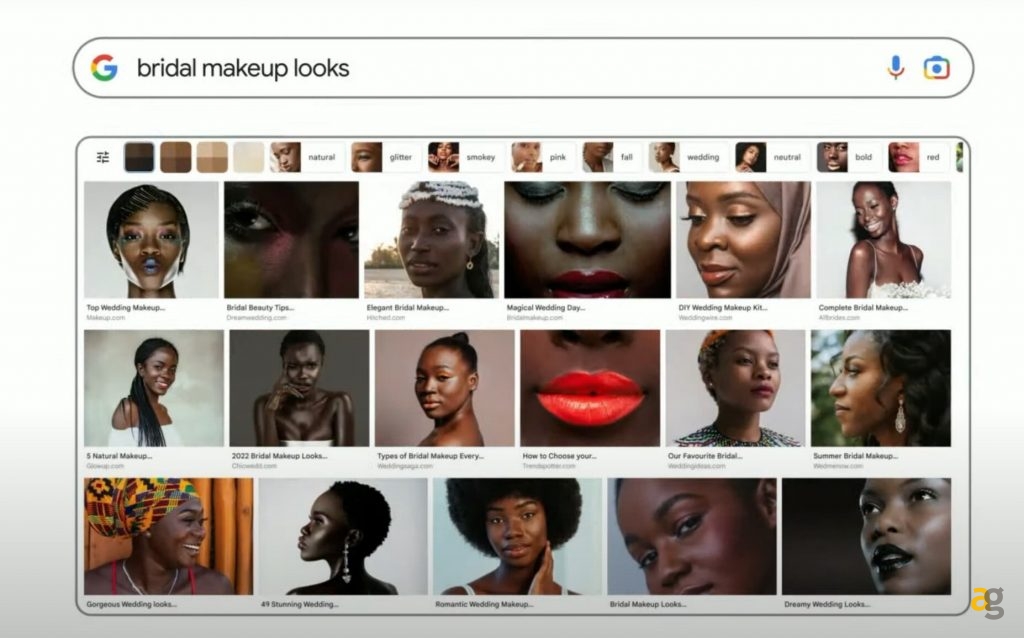The width and height of the screenshot is (1024, 638).
Task: Select the lightest skin tone swatch
Action: click(x=249, y=157)
